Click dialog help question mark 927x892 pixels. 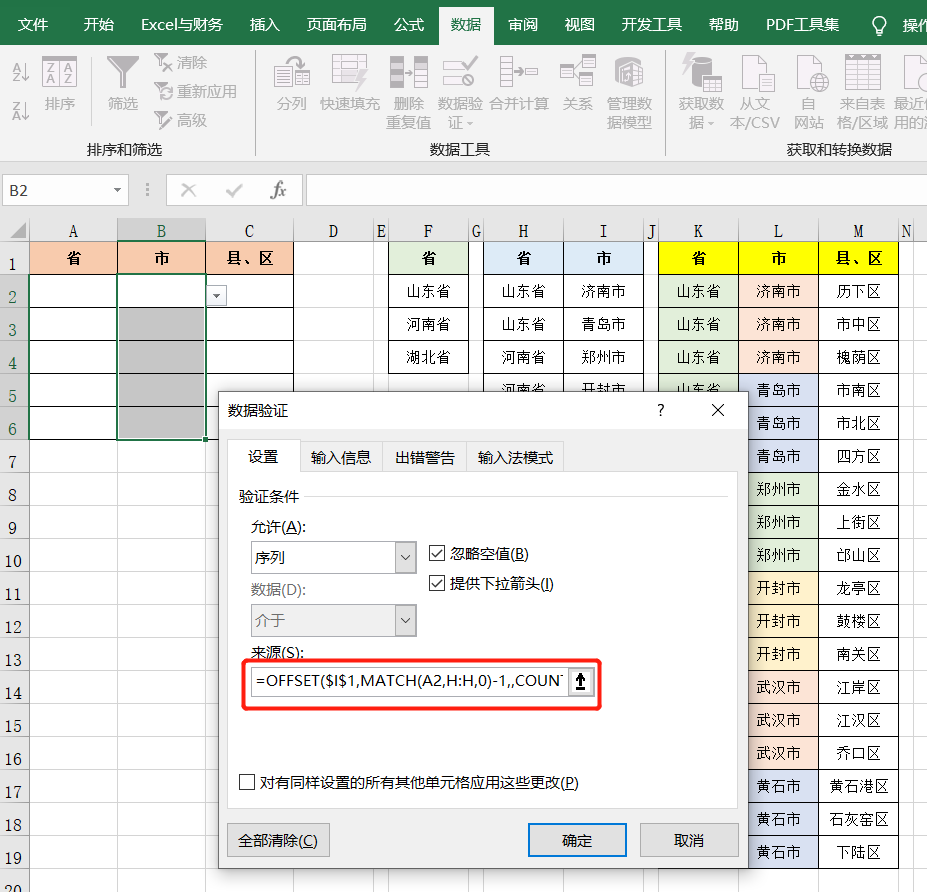tap(661, 410)
